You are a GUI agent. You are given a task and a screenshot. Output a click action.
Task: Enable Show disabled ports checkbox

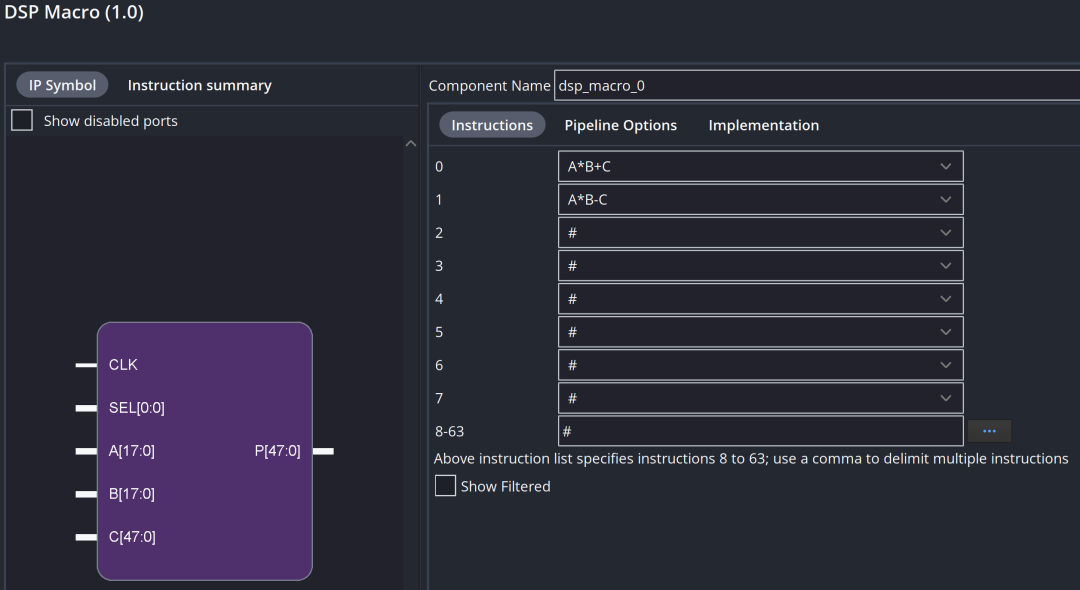[x=22, y=121]
